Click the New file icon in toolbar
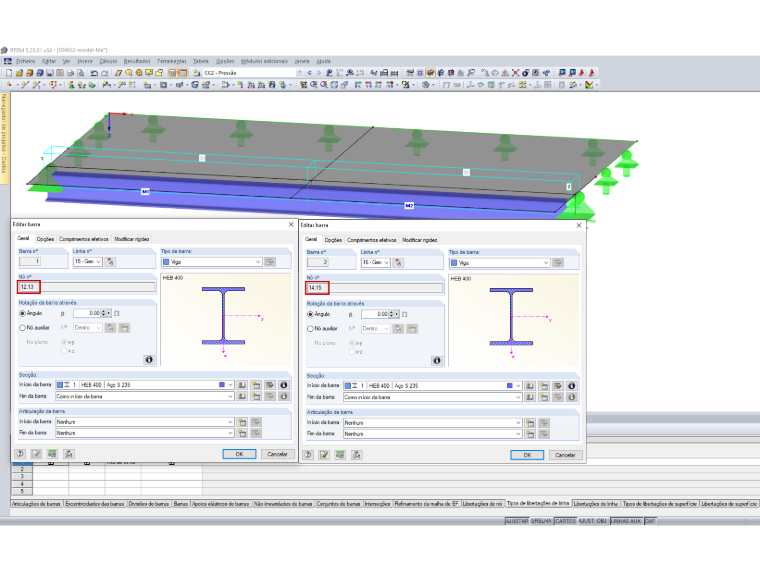Viewport: 760px width, 570px height. pyautogui.click(x=9, y=73)
